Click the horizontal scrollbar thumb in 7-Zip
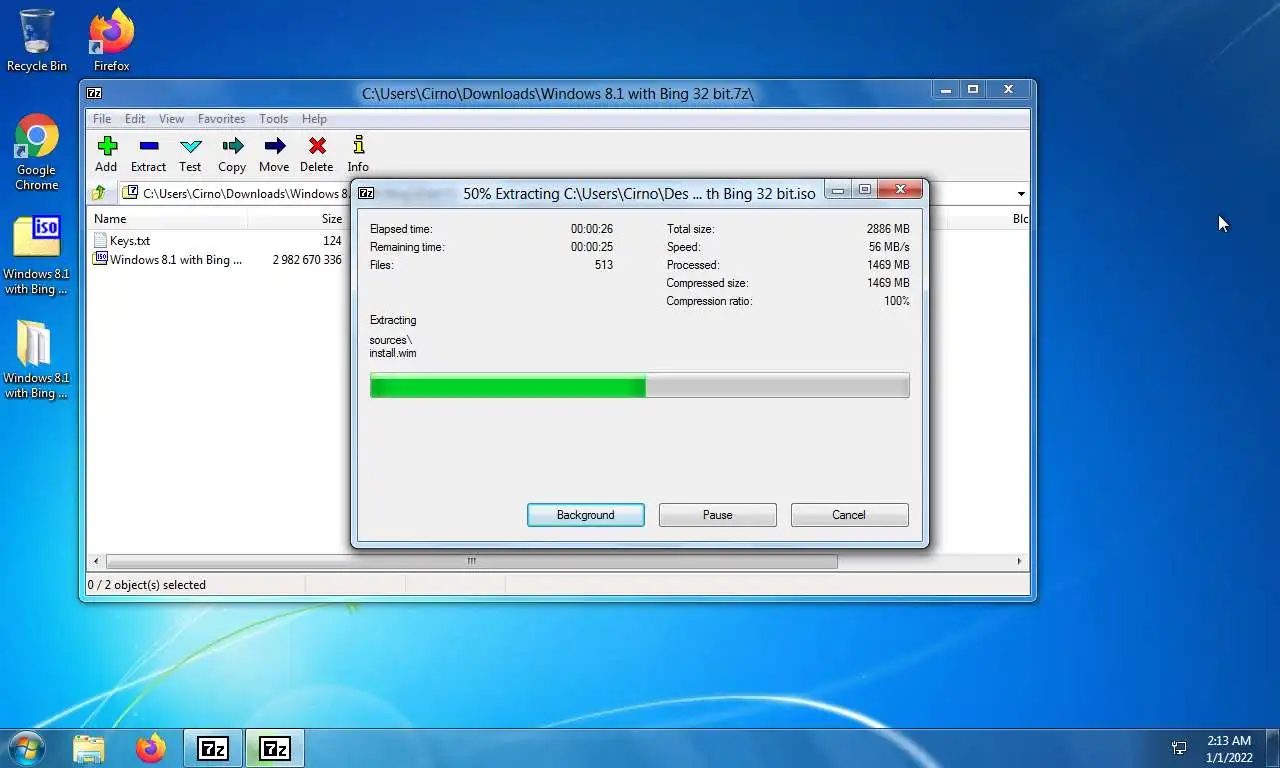1280x768 pixels. point(471,561)
